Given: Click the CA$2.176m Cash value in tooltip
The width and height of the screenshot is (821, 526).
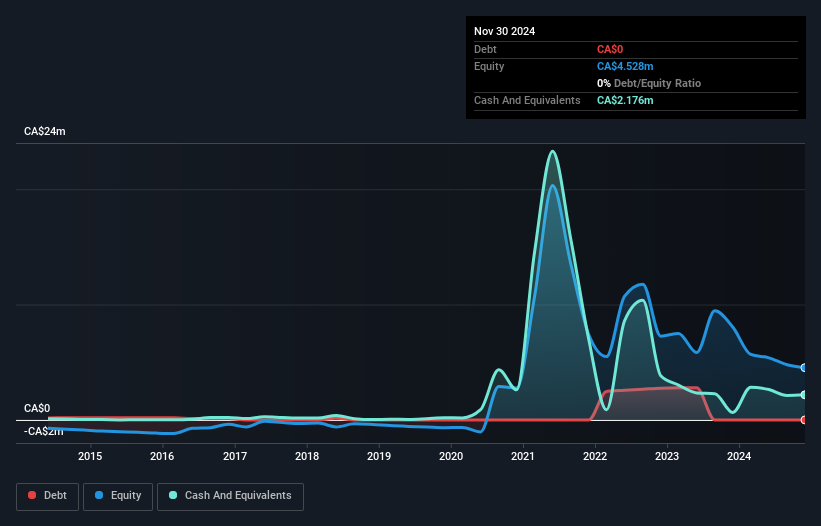Looking at the screenshot, I should point(625,100).
